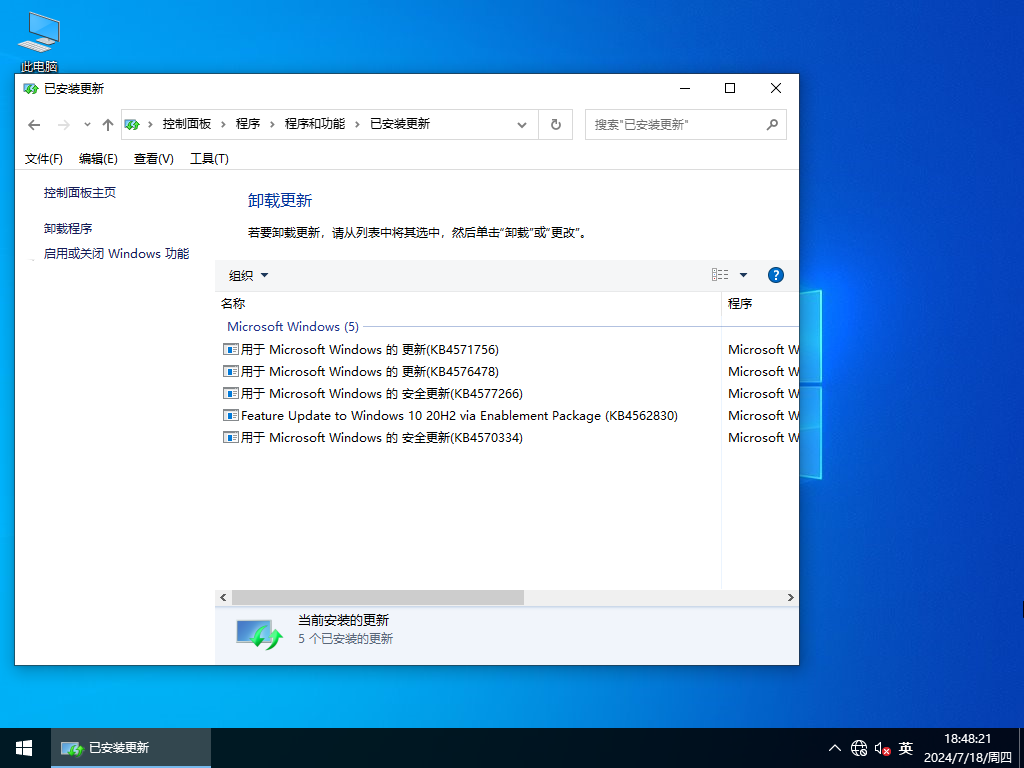Open the view options dropdown arrow

pyautogui.click(x=742, y=274)
